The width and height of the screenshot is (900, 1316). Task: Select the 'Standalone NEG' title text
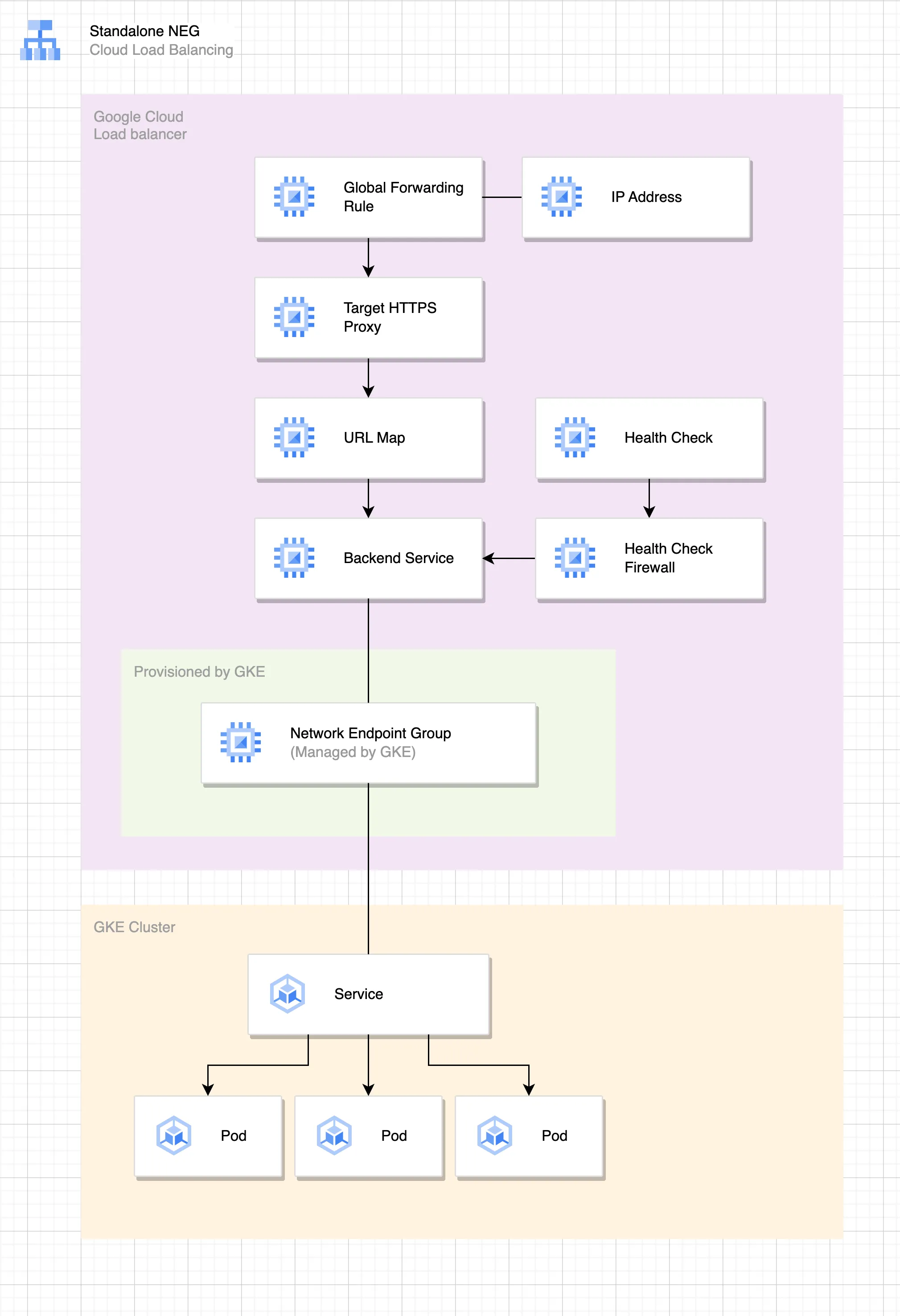[144, 31]
